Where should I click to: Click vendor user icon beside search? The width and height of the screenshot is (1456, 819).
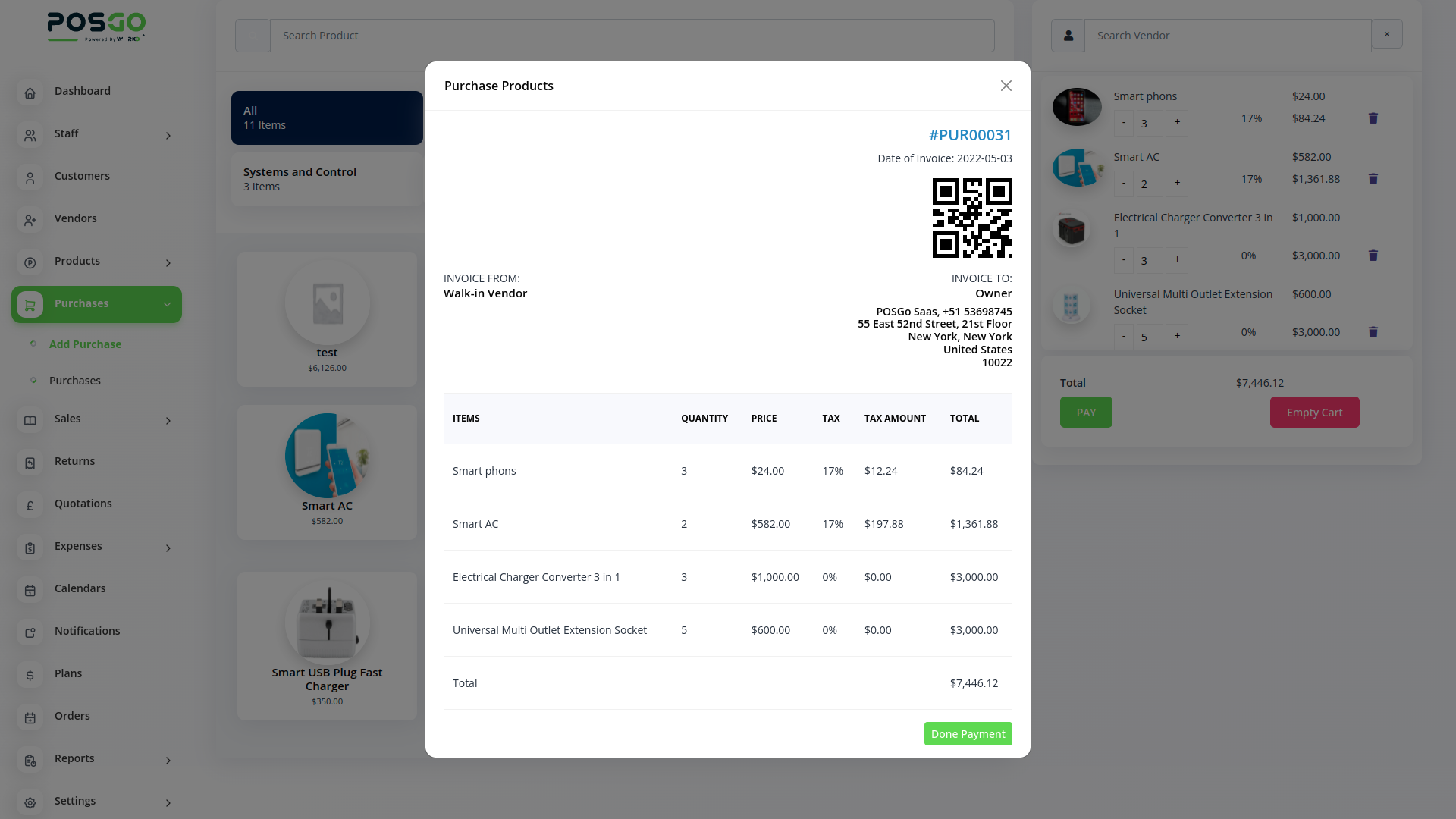pos(1068,36)
